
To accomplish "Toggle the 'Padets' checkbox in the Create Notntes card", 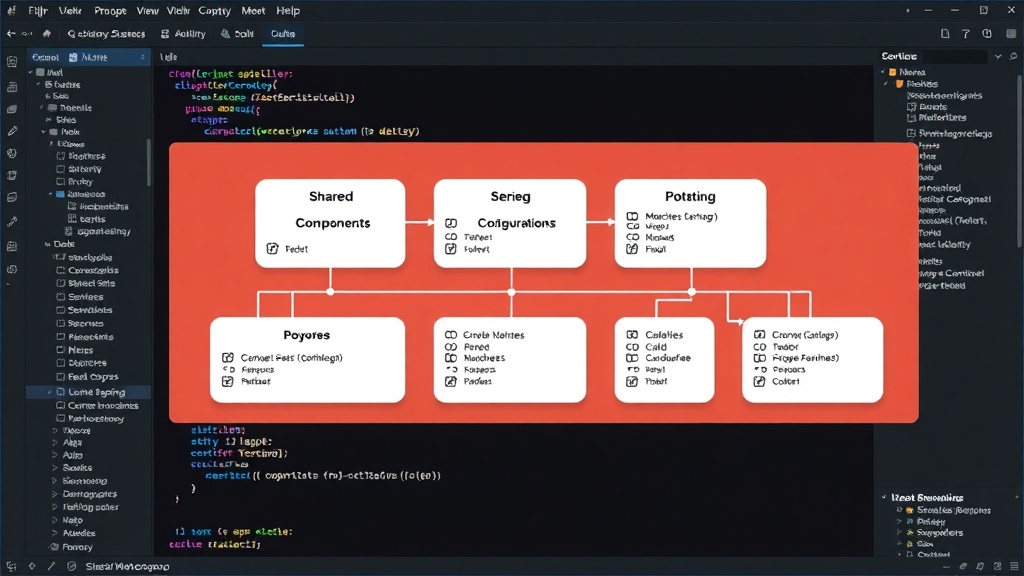I will click(451, 381).
